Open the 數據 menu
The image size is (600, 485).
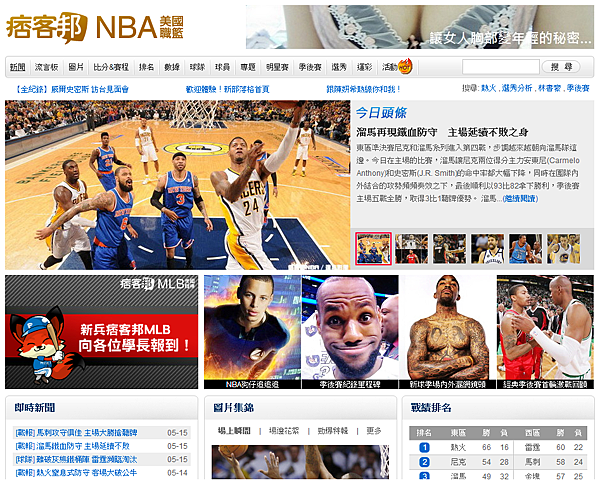172,67
